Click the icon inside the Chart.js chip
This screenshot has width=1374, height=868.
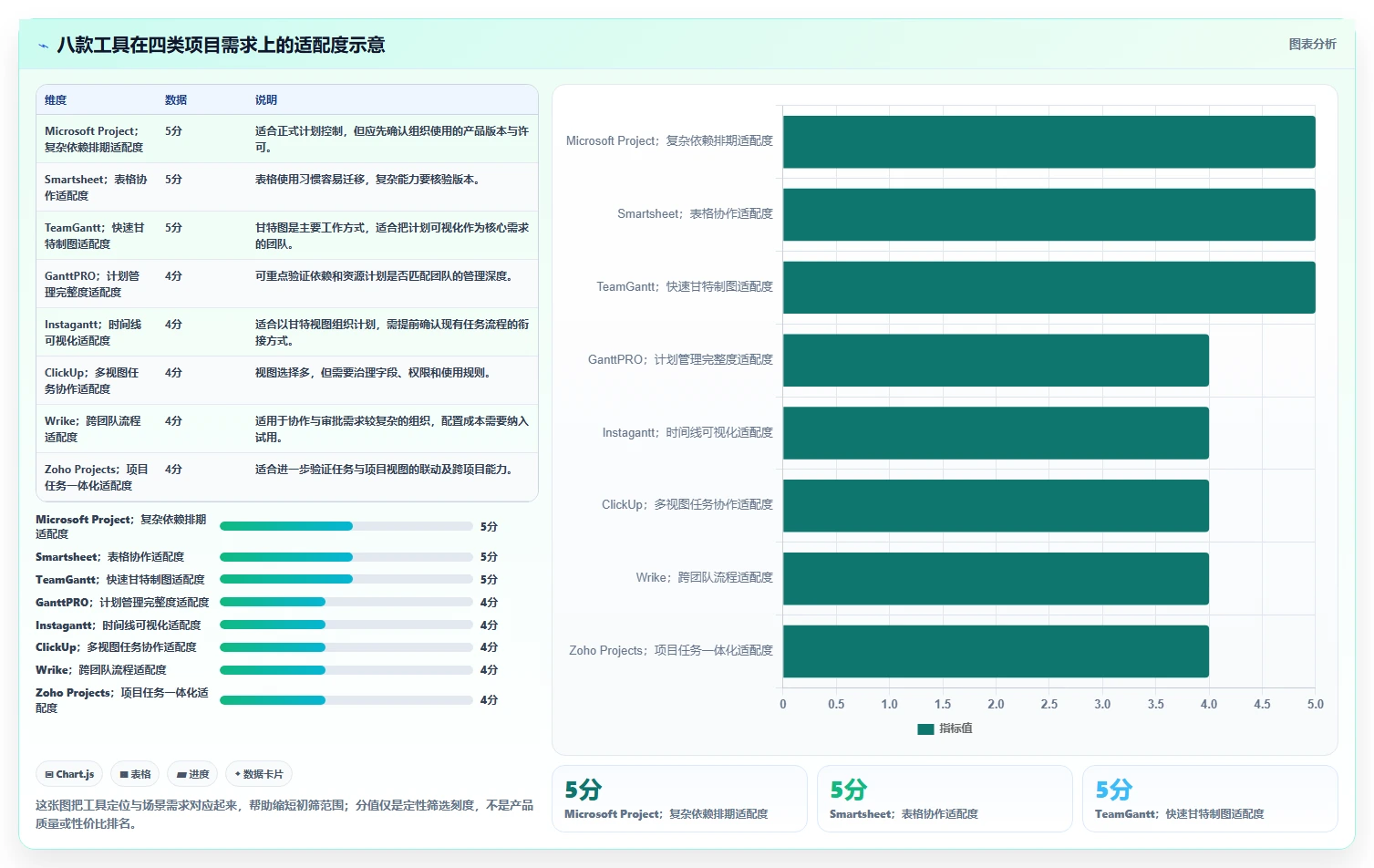pos(49,774)
